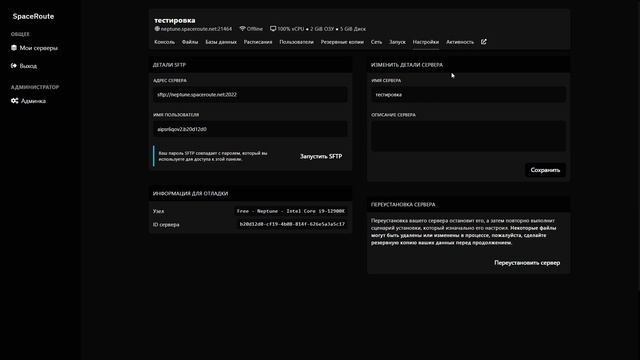Open the Базы данных tab

[x=221, y=42]
